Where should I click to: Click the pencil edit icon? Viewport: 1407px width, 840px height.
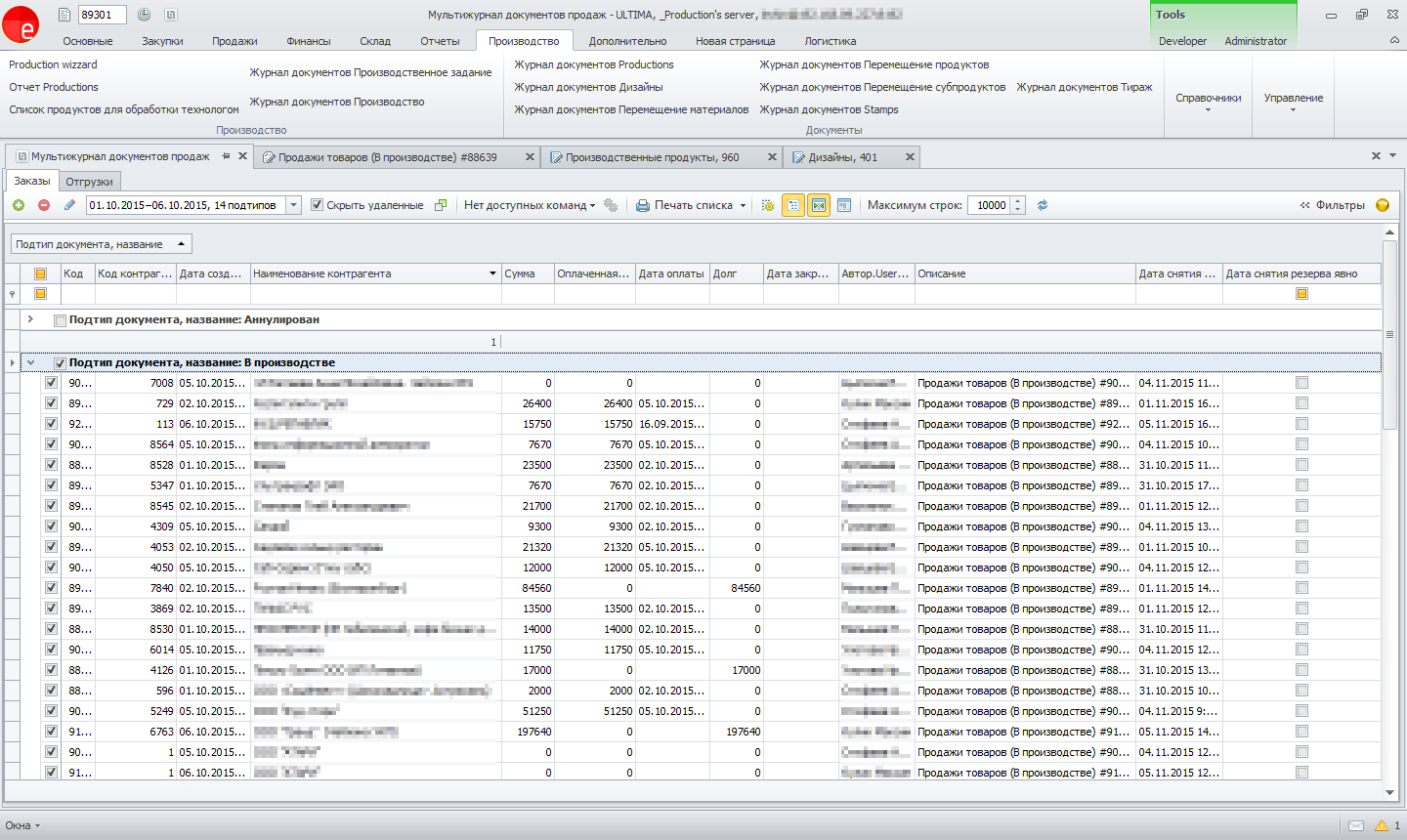click(69, 205)
